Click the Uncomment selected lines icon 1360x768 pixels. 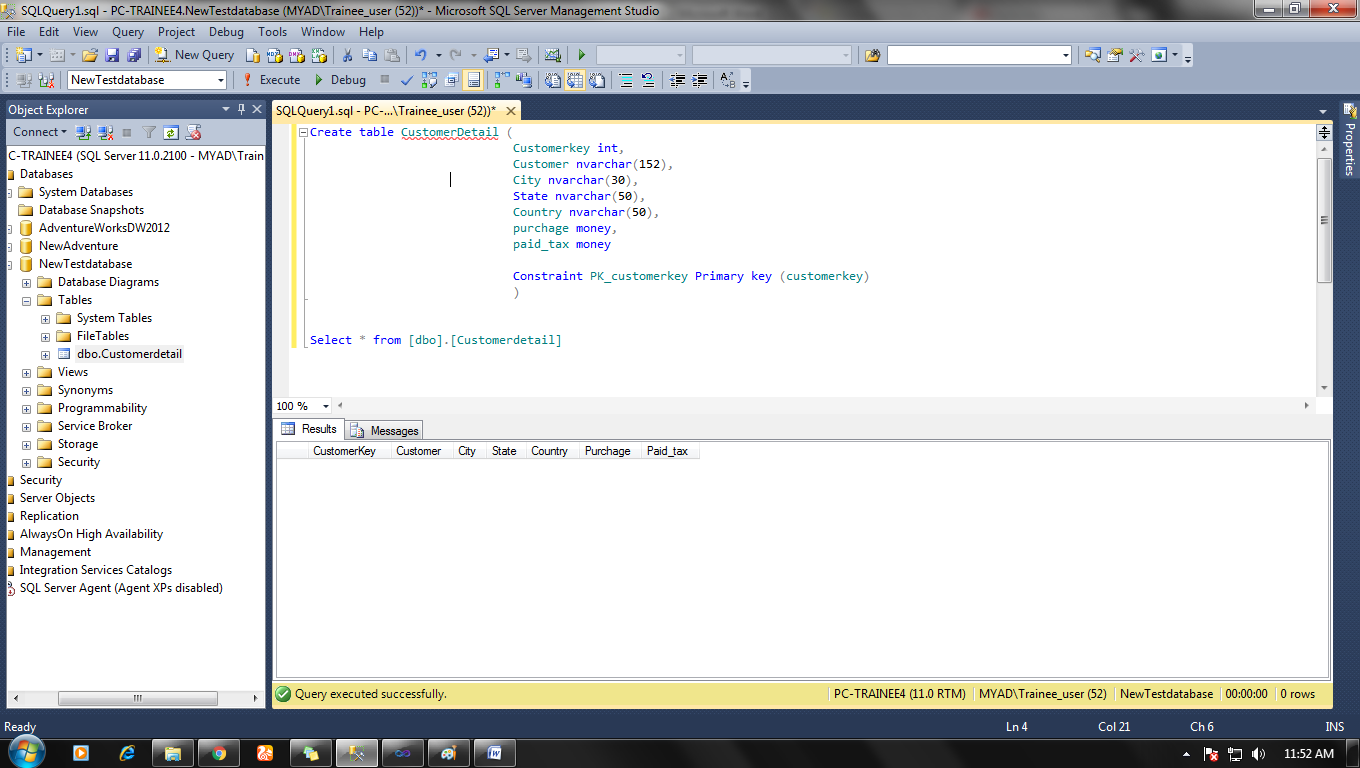(x=648, y=79)
